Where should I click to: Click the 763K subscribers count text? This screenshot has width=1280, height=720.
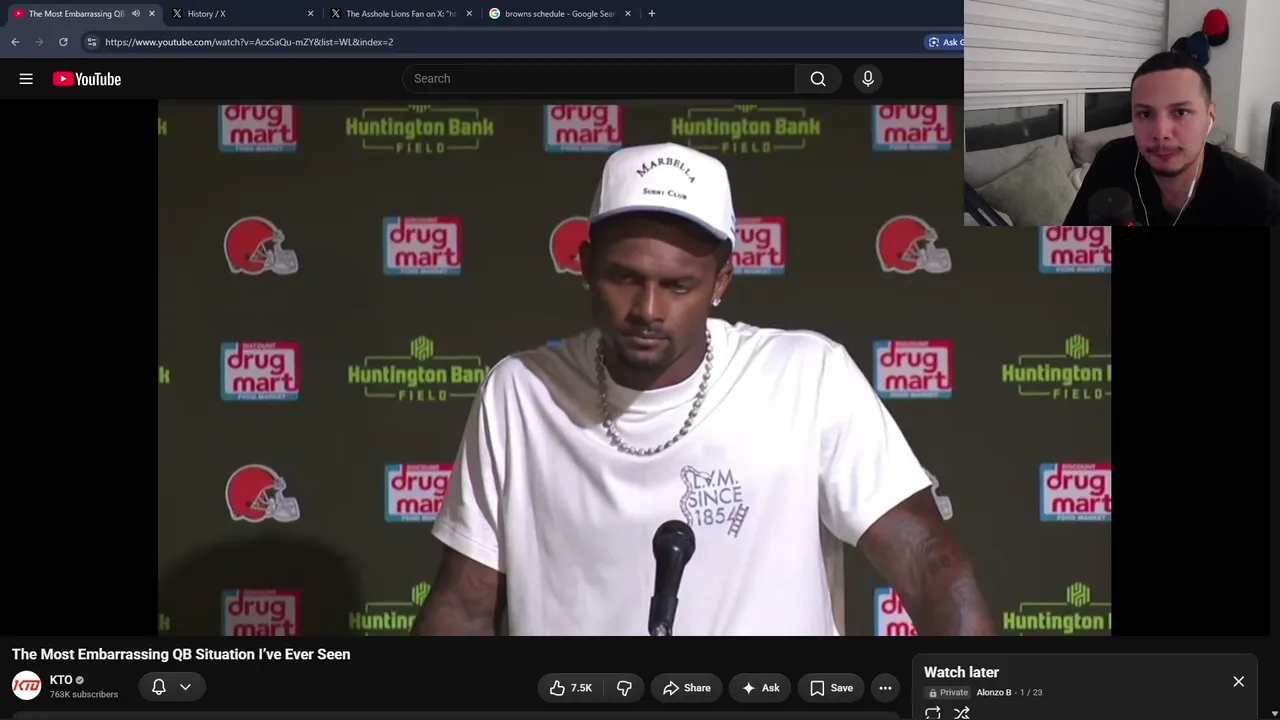(84, 694)
